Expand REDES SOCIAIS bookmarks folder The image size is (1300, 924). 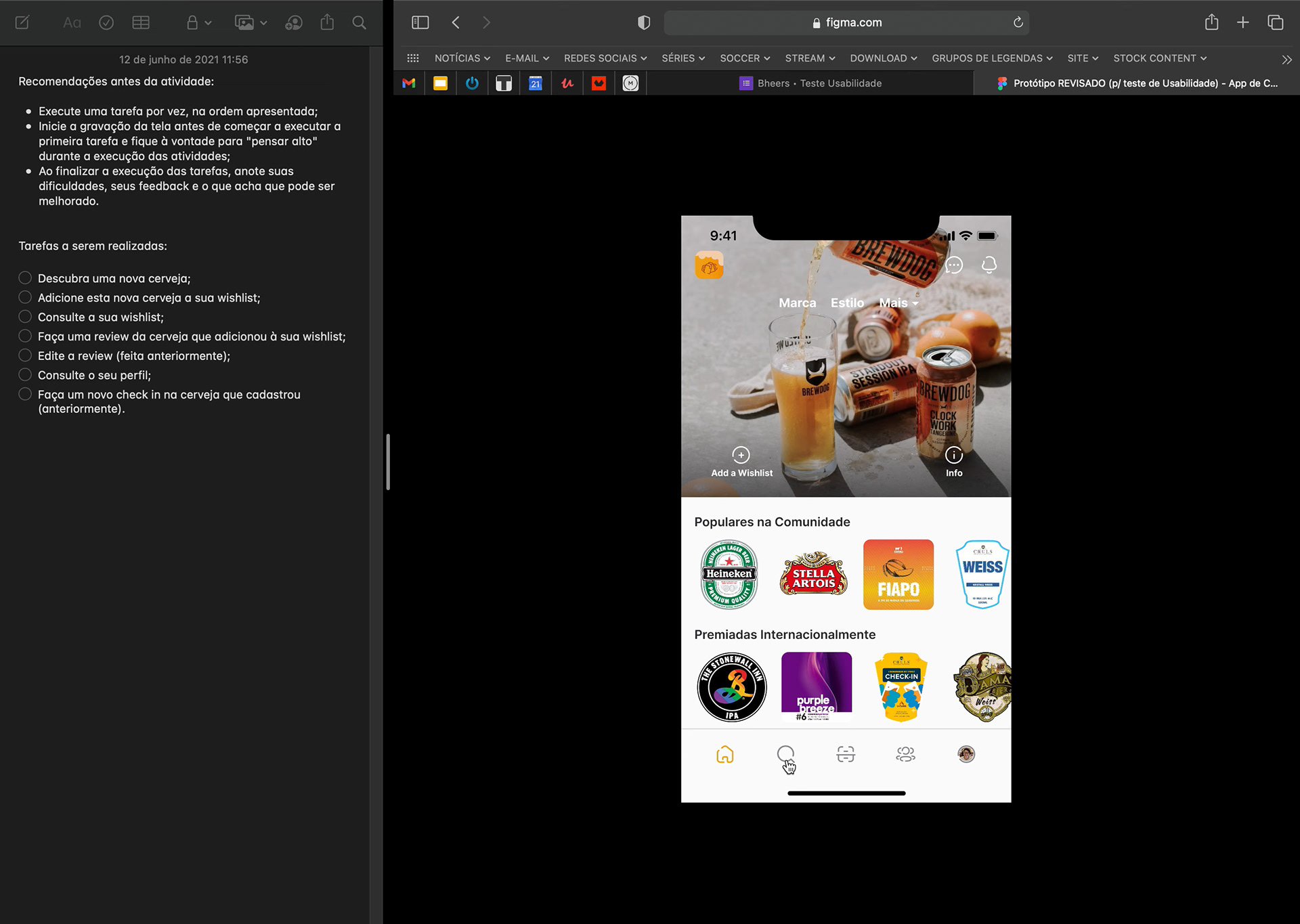point(605,58)
